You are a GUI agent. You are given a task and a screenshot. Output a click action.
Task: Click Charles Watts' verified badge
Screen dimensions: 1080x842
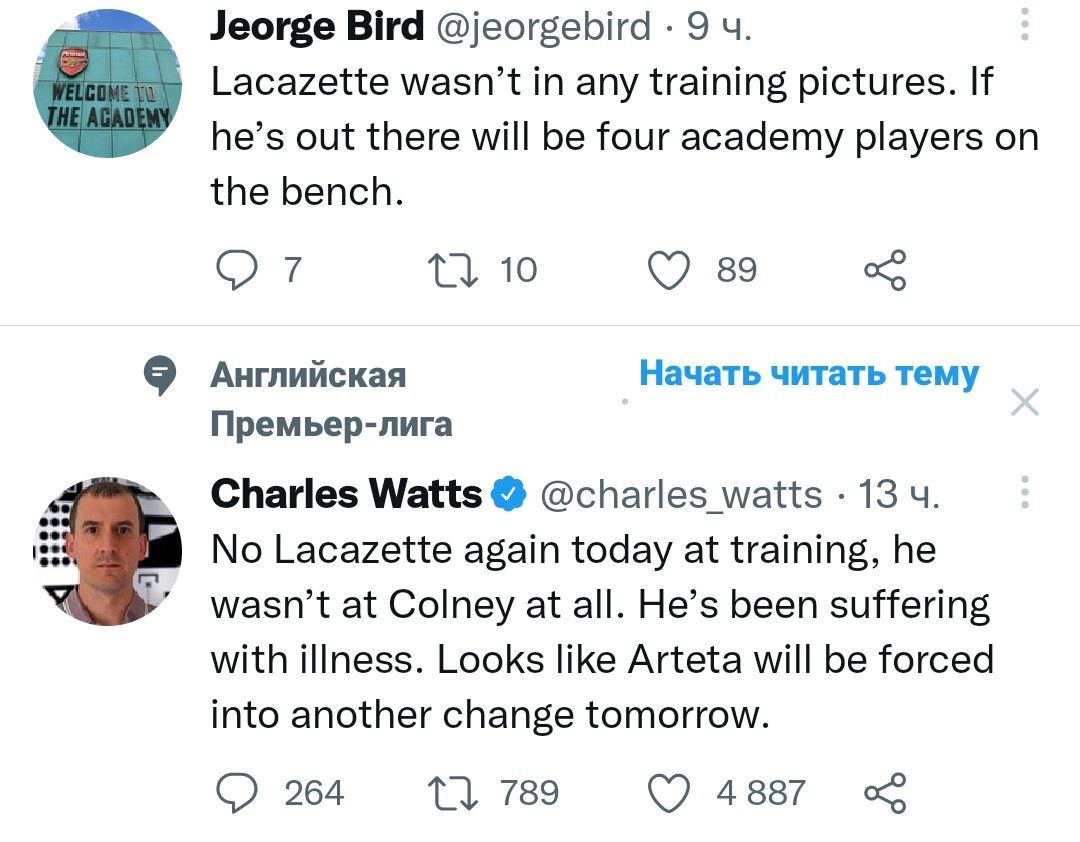pos(511,494)
